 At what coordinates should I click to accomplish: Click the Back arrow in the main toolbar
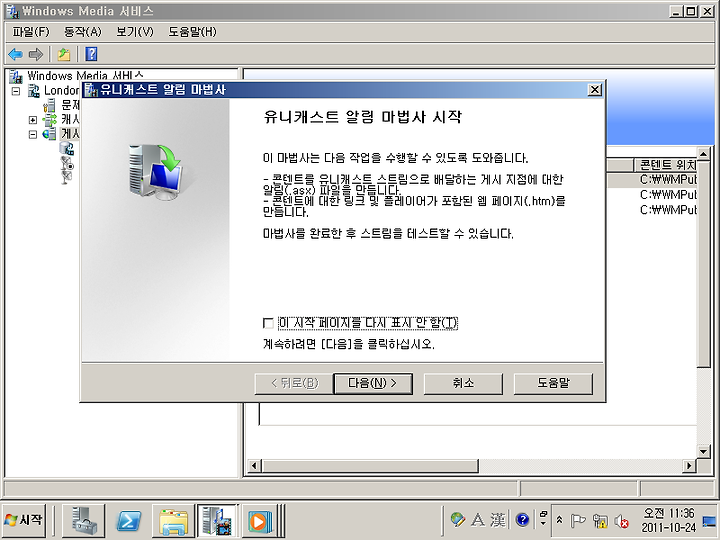point(15,54)
